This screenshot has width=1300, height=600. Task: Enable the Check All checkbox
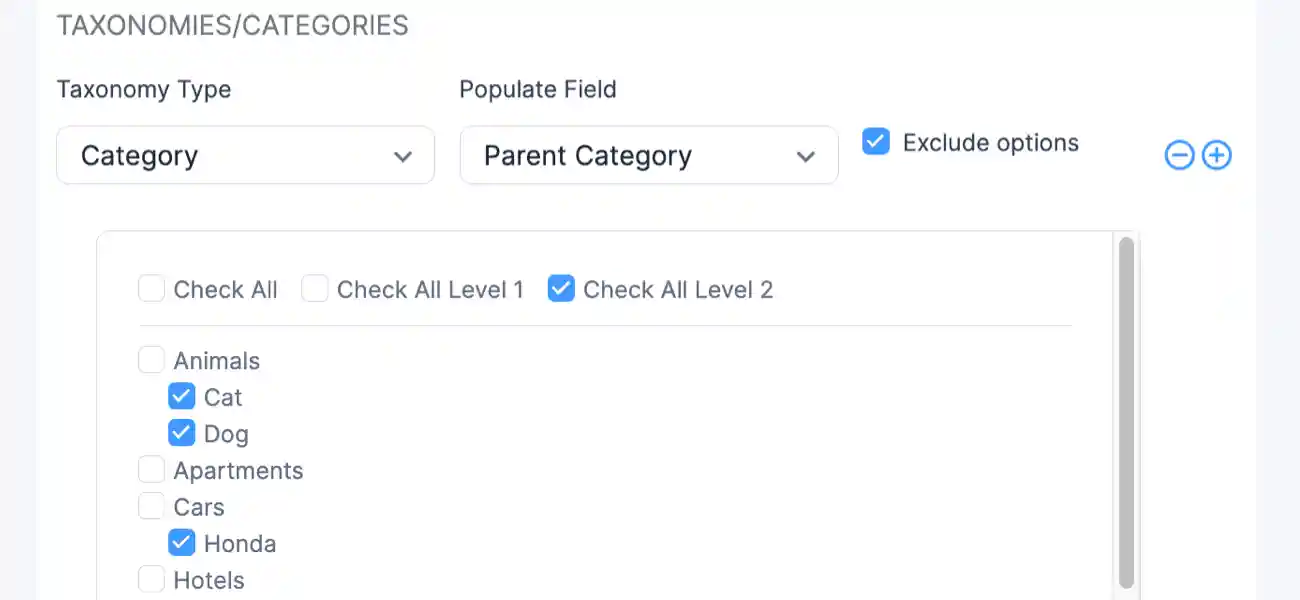151,288
